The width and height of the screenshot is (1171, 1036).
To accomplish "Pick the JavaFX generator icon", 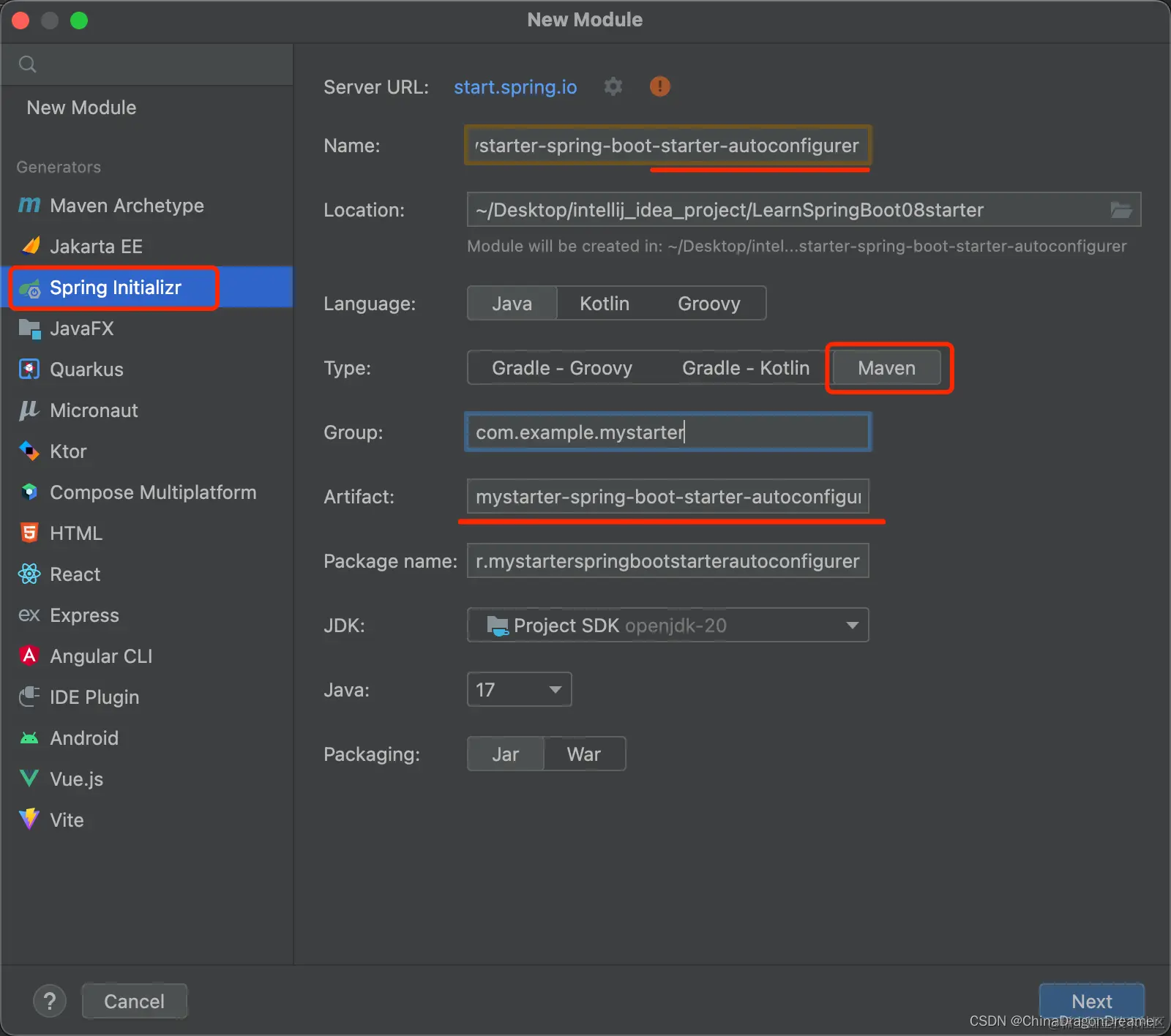I will 29,329.
